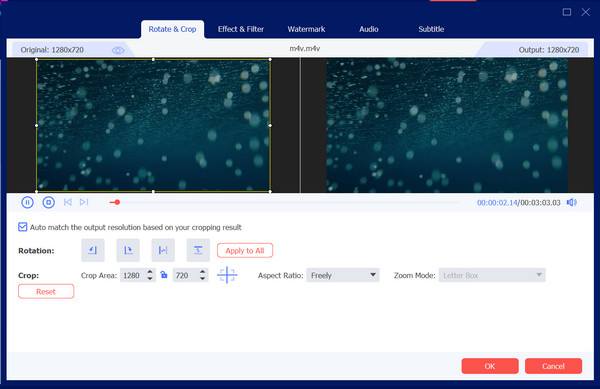Click the Original: 1280x720 label
The height and width of the screenshot is (389, 600).
tap(52, 50)
